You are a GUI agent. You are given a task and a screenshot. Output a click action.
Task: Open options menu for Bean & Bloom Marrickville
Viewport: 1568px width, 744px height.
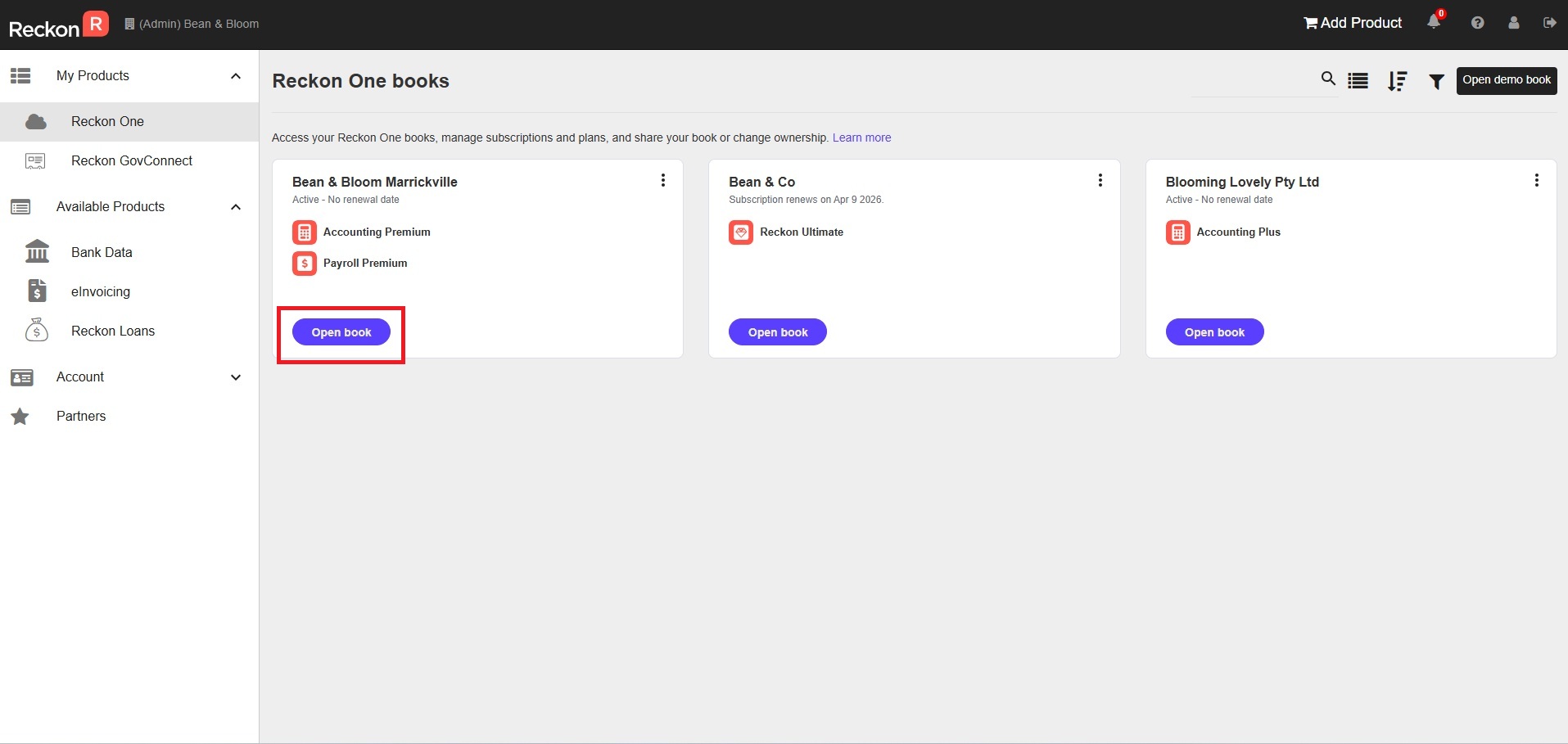point(663,180)
